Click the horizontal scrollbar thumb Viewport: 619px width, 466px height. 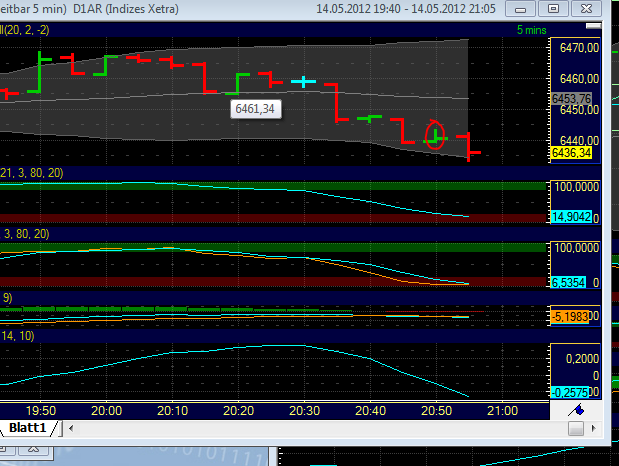576,428
